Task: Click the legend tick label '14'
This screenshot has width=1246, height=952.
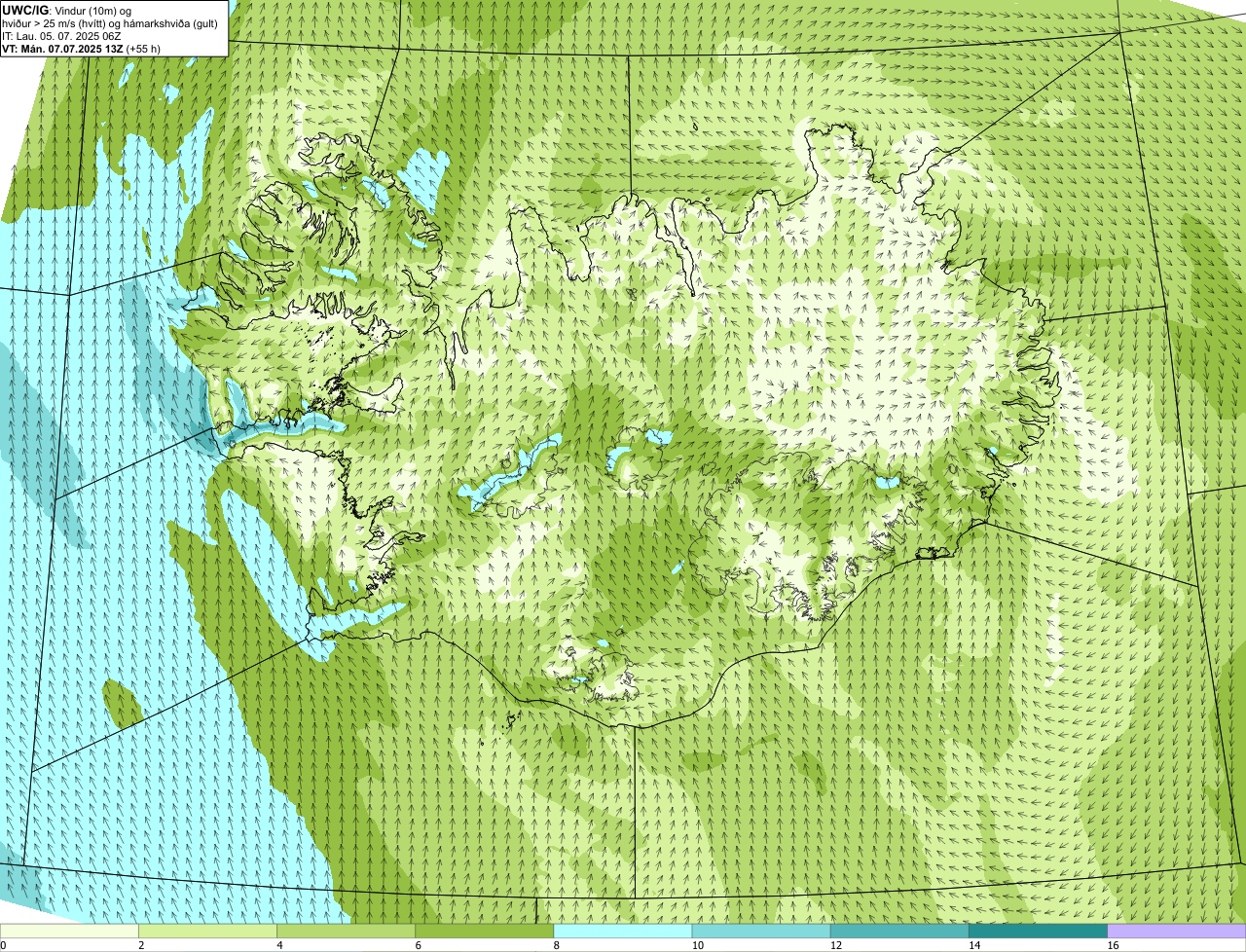Action: 973,945
